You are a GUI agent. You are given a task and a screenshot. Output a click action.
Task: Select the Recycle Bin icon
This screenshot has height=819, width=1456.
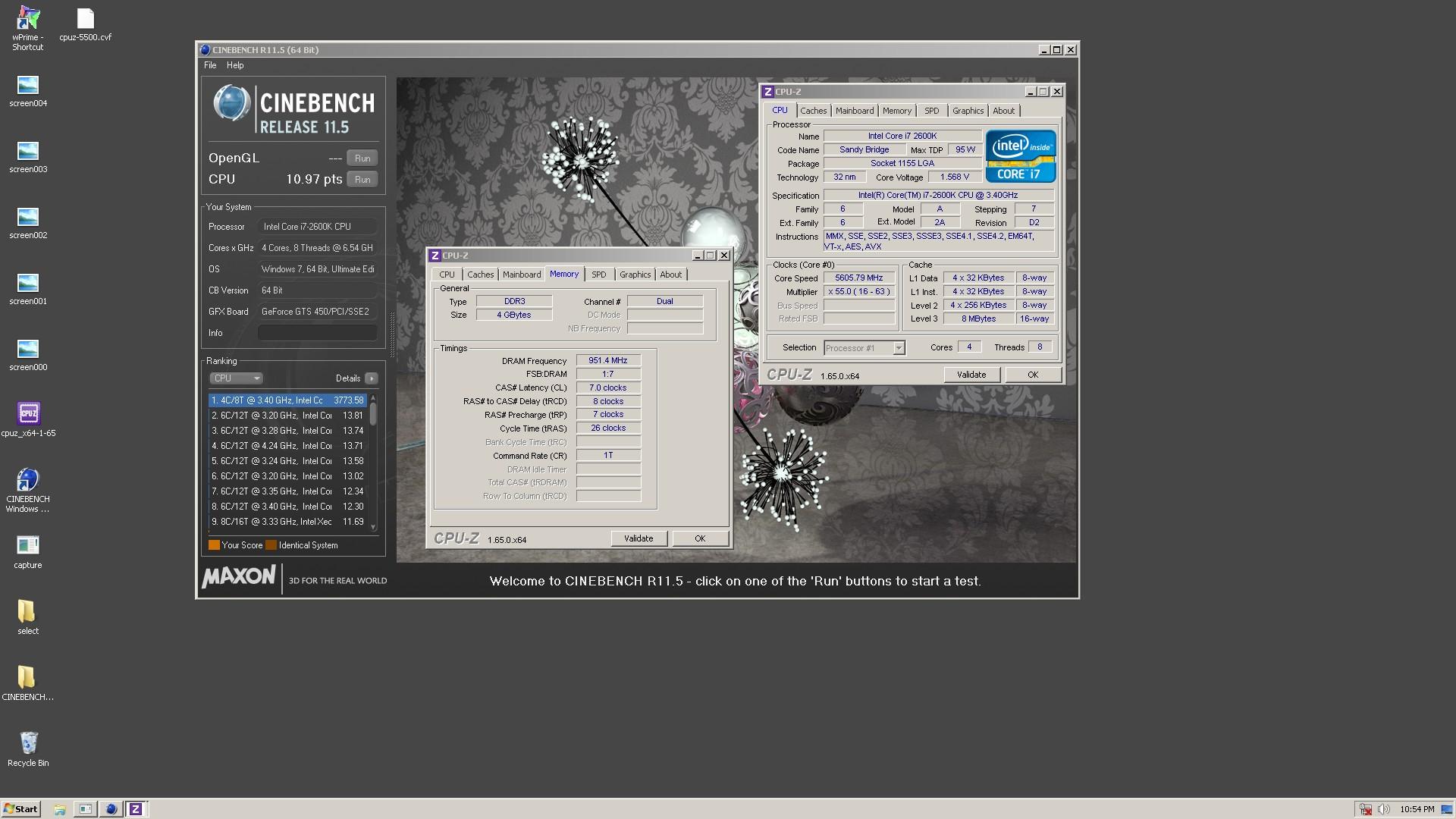[28, 750]
